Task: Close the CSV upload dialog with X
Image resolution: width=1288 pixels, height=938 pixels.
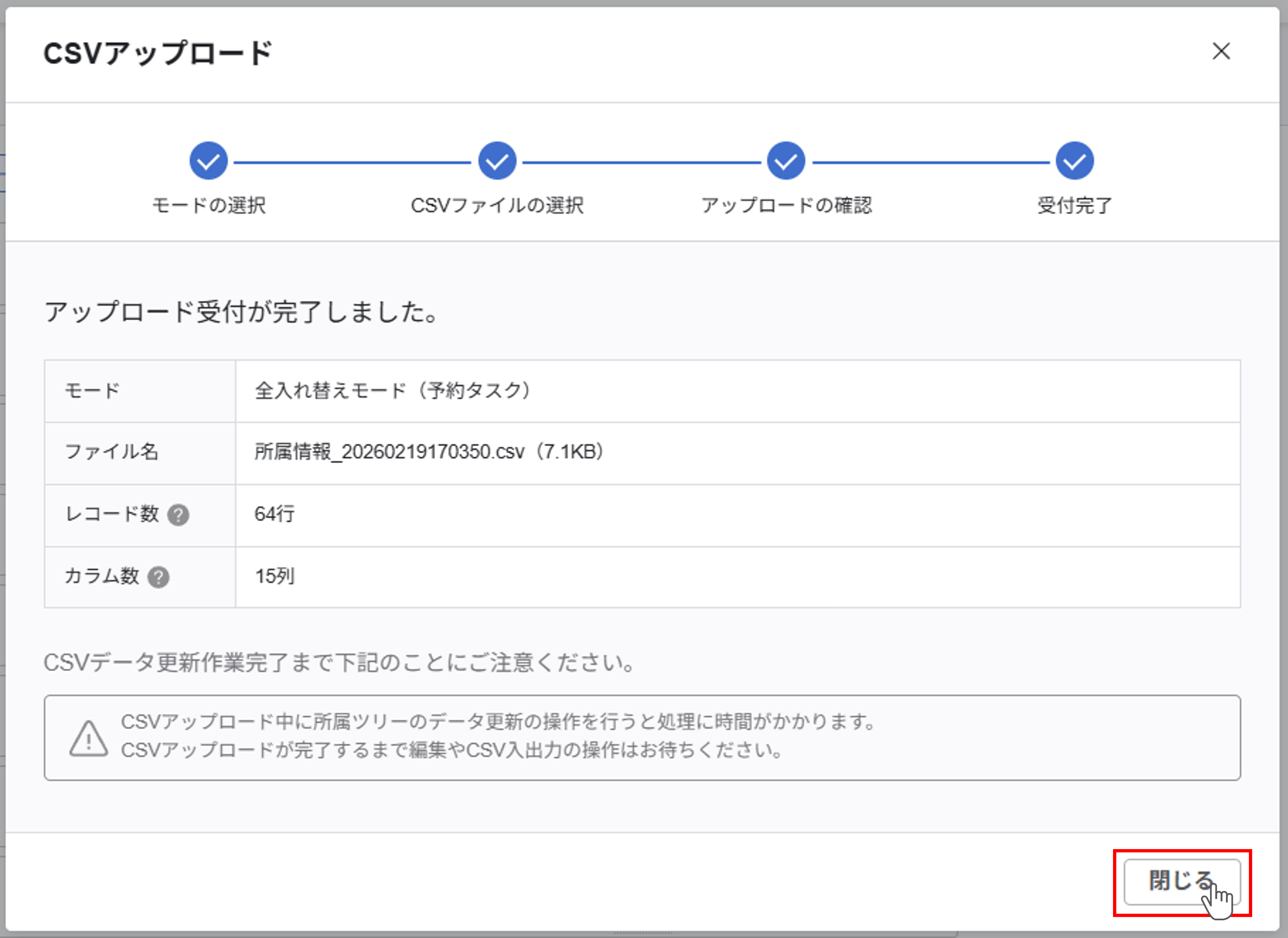Action: 1221,51
